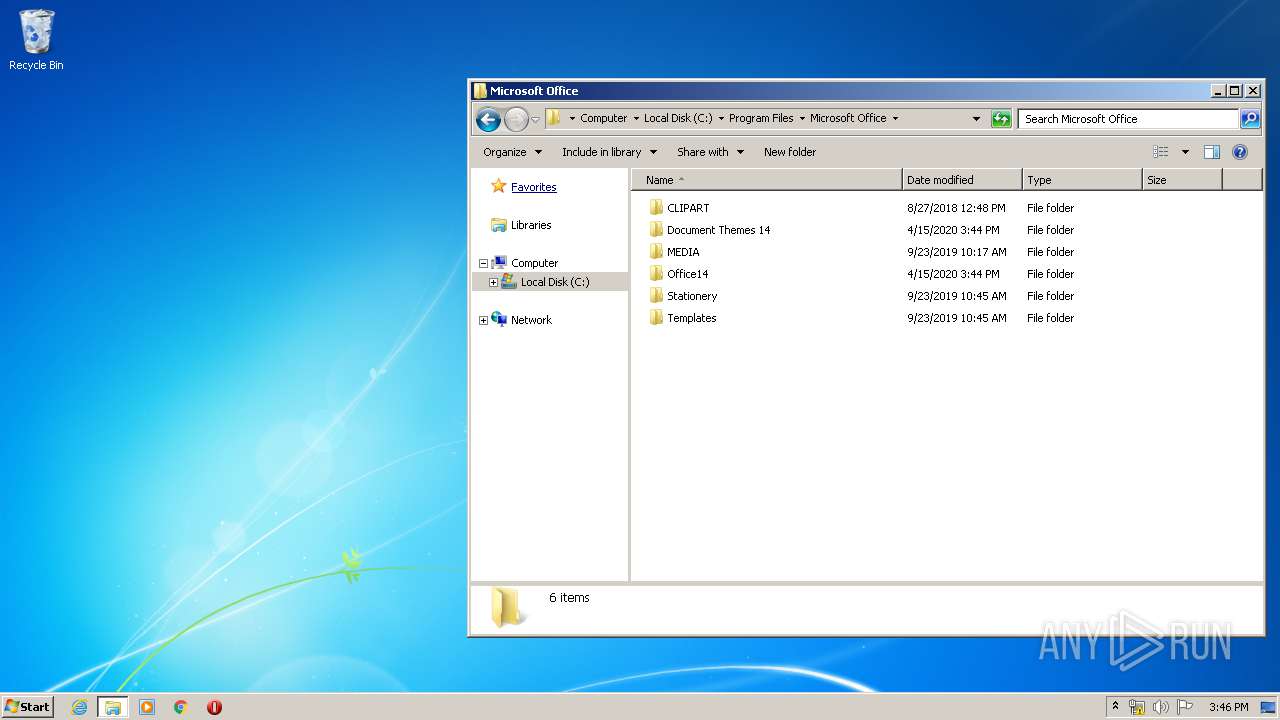
Task: Open dropdown arrow after Computer breadcrumb
Action: click(x=636, y=118)
